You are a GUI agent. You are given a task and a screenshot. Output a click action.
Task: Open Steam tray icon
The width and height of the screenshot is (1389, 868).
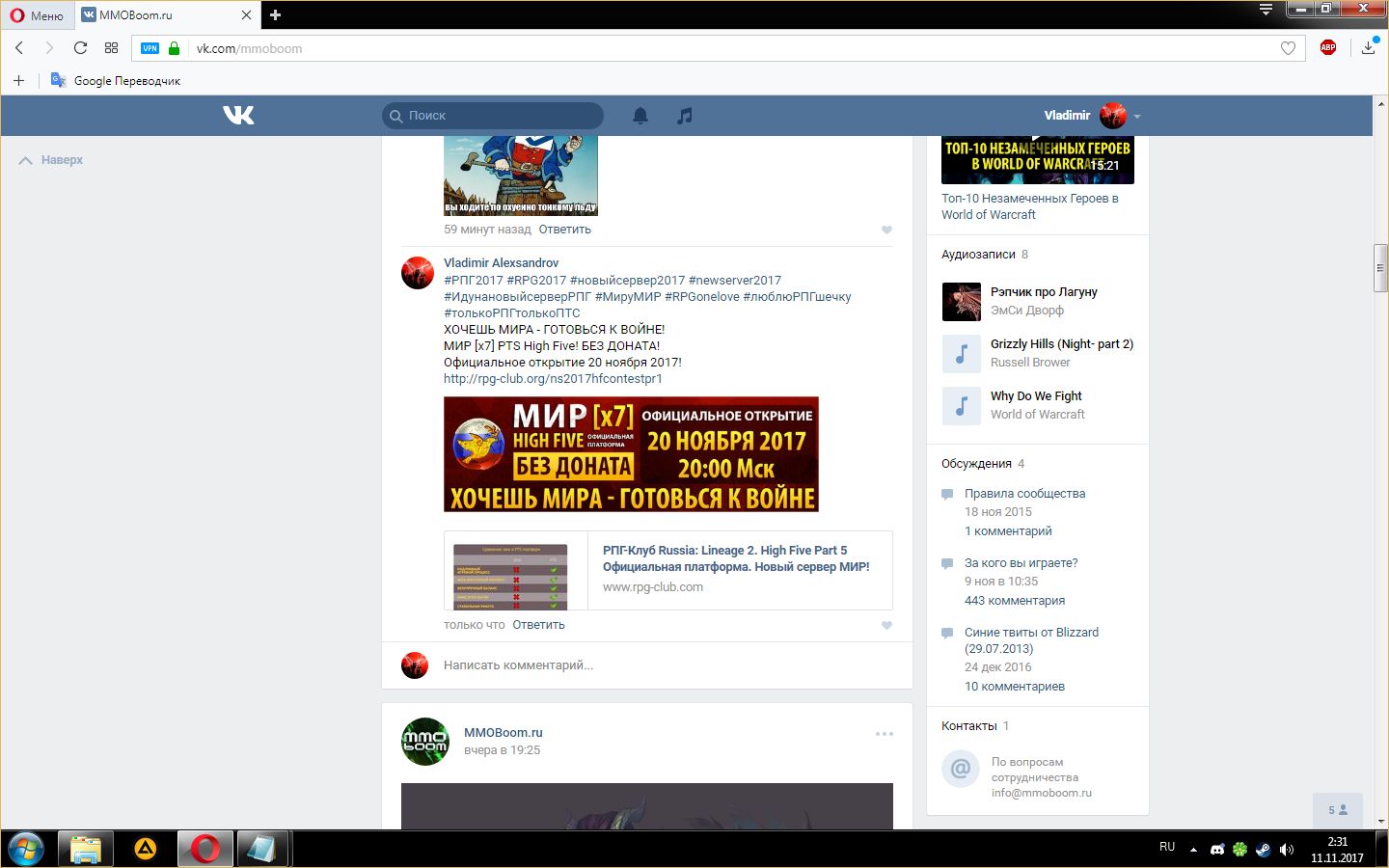(1263, 850)
